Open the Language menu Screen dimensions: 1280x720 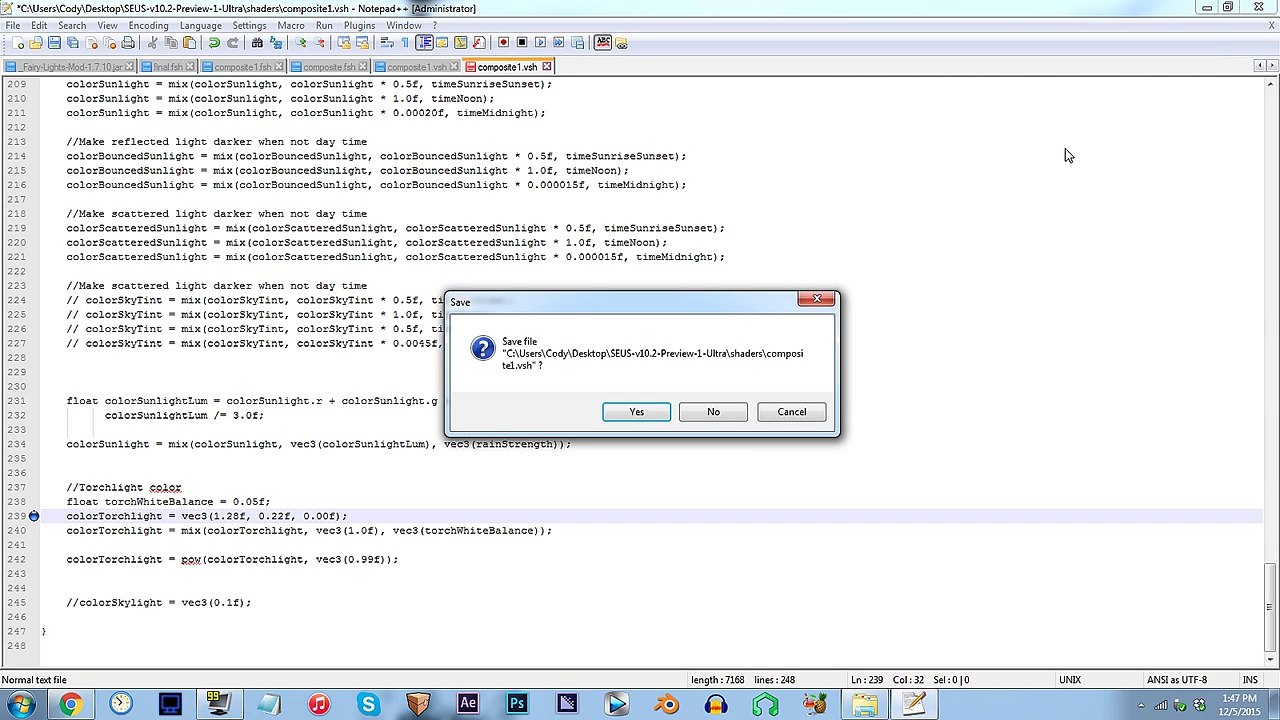pos(201,25)
